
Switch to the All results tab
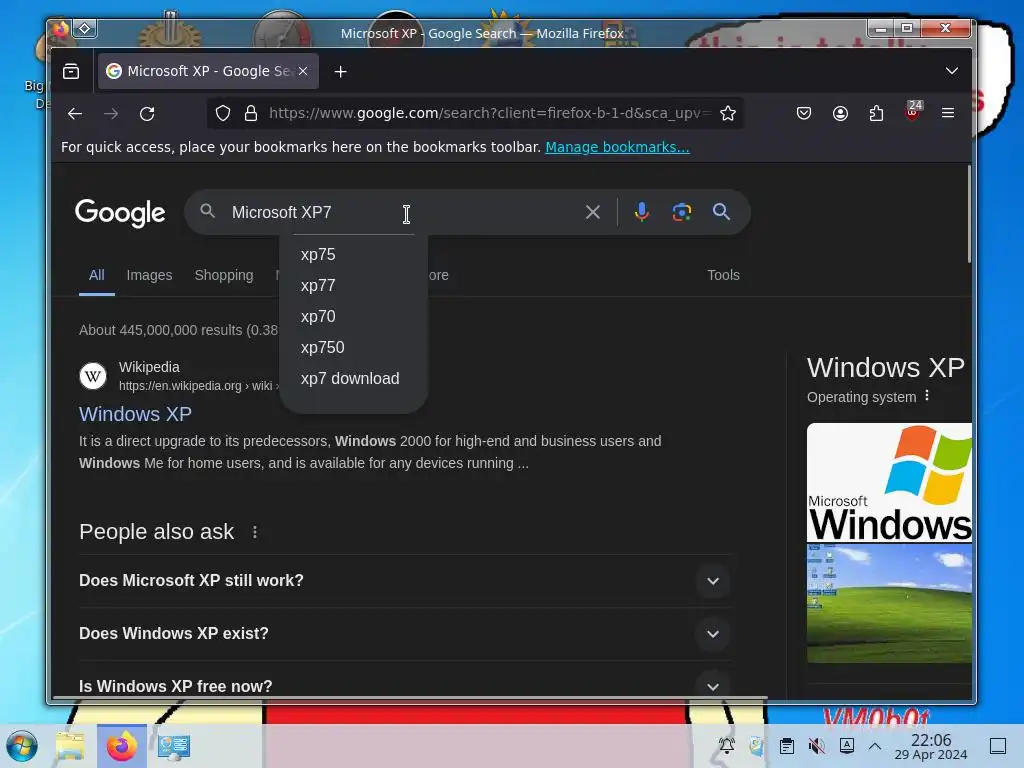click(x=97, y=275)
